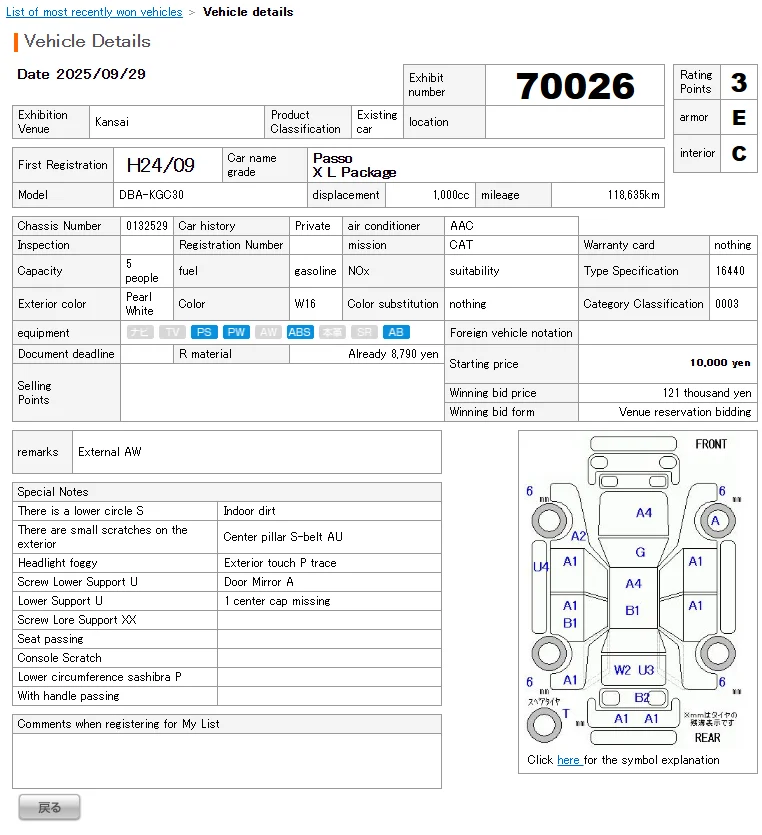Open the 'List of most recently won vehicles' link
Viewport: 762px width, 835px height.
click(94, 12)
